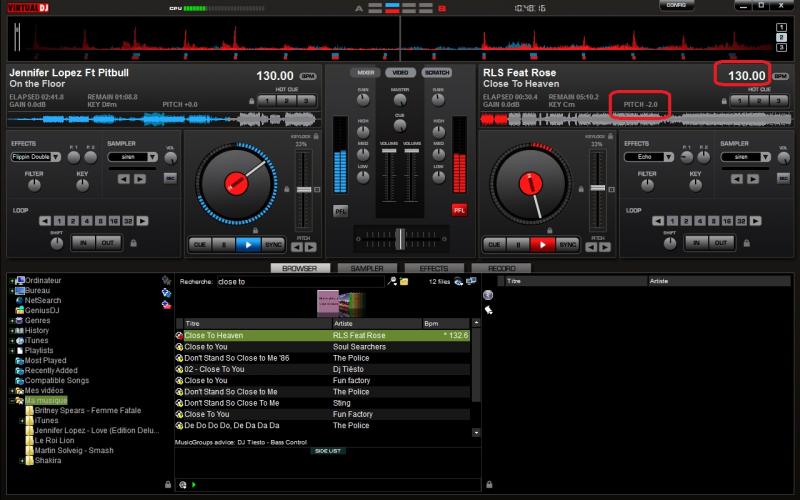Open the VIDEO mixer tab

coord(399,73)
